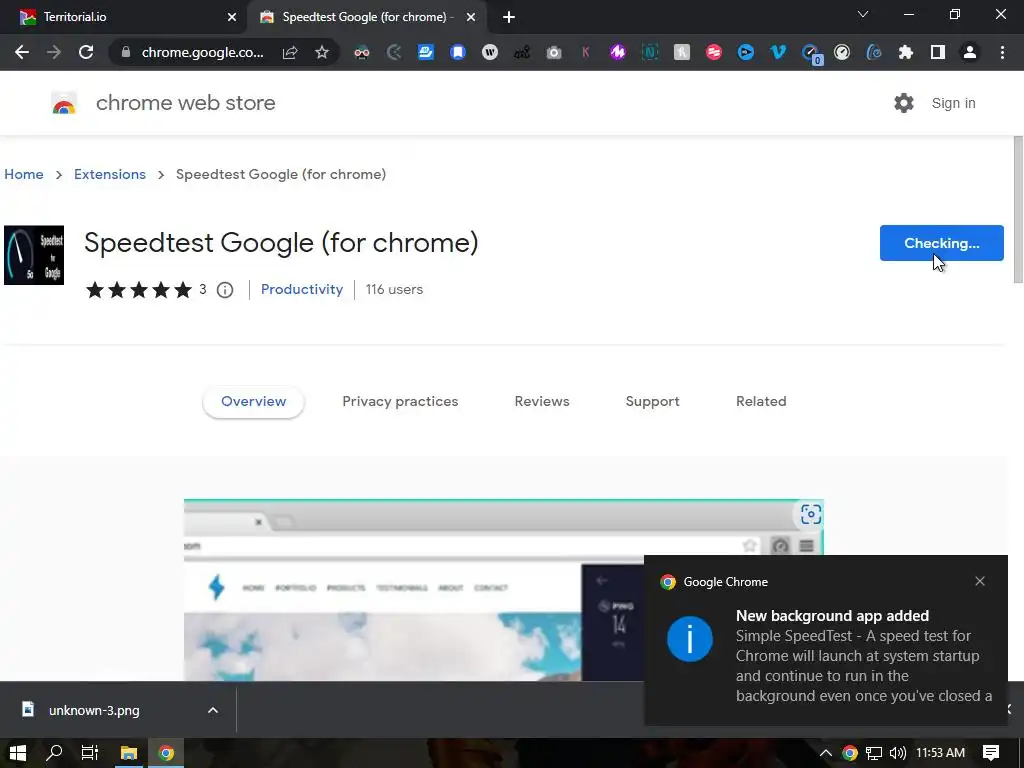Screen dimensions: 1024x768
Task: Reload the current page
Action: click(86, 52)
